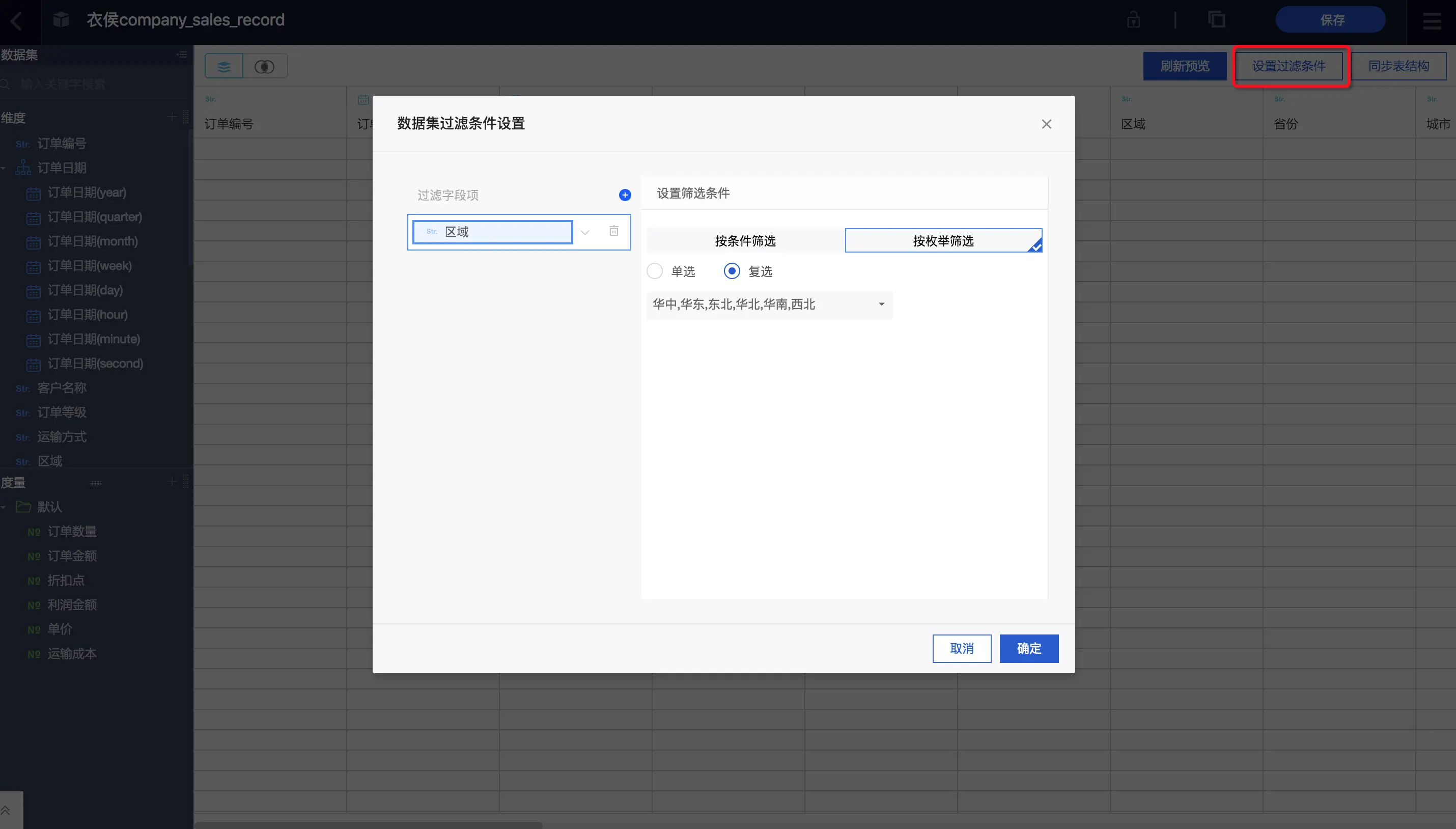This screenshot has width=1456, height=829.
Task: Open the hamburger menu at top right
Action: tap(1432, 21)
